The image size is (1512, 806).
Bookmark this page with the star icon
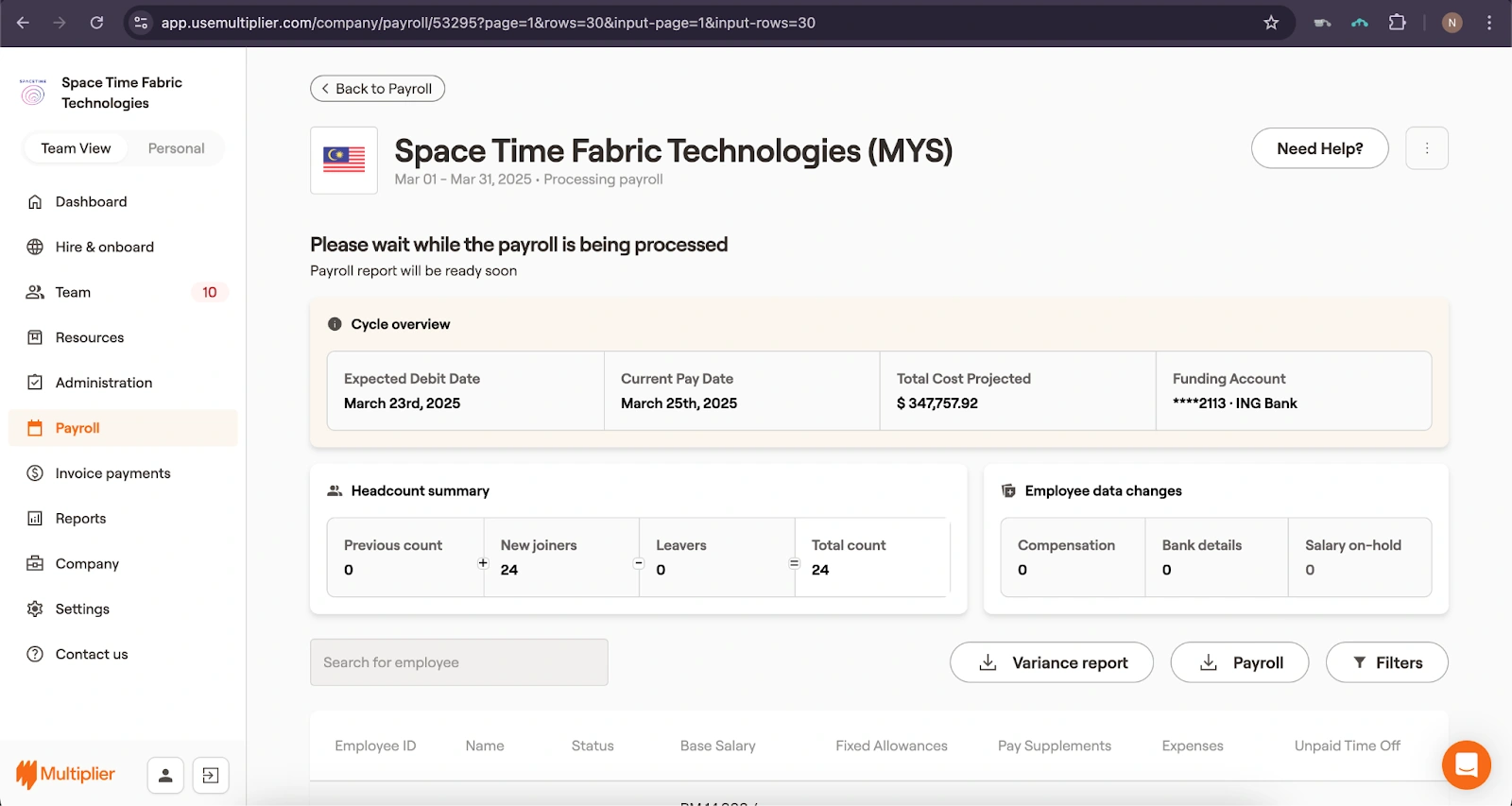coord(1271,23)
